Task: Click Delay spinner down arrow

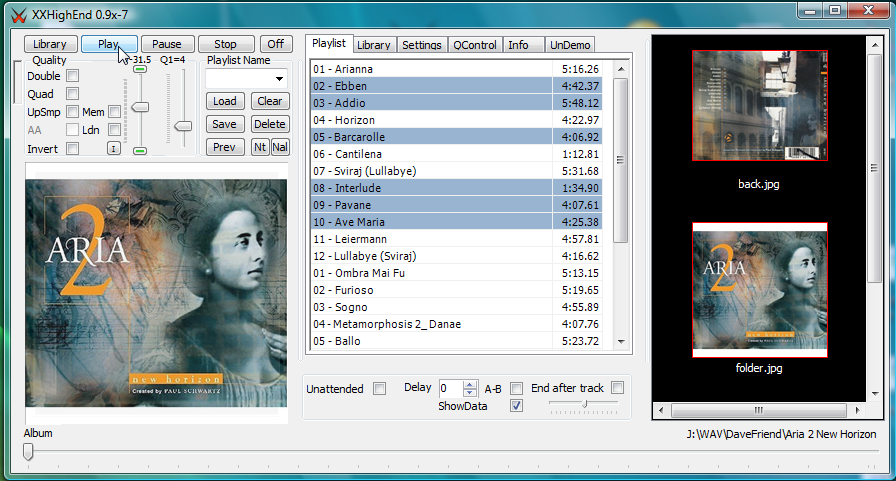Action: pos(470,393)
